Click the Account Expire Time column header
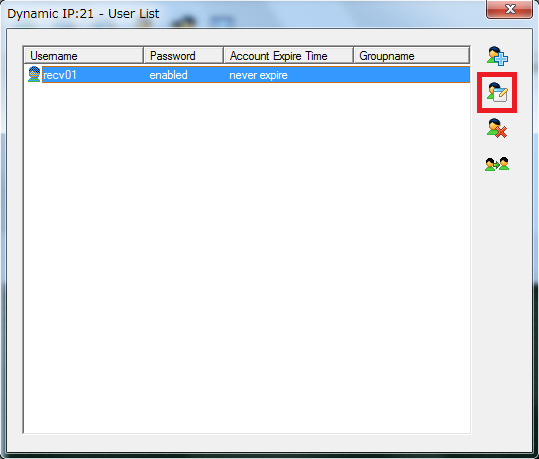 coord(288,55)
